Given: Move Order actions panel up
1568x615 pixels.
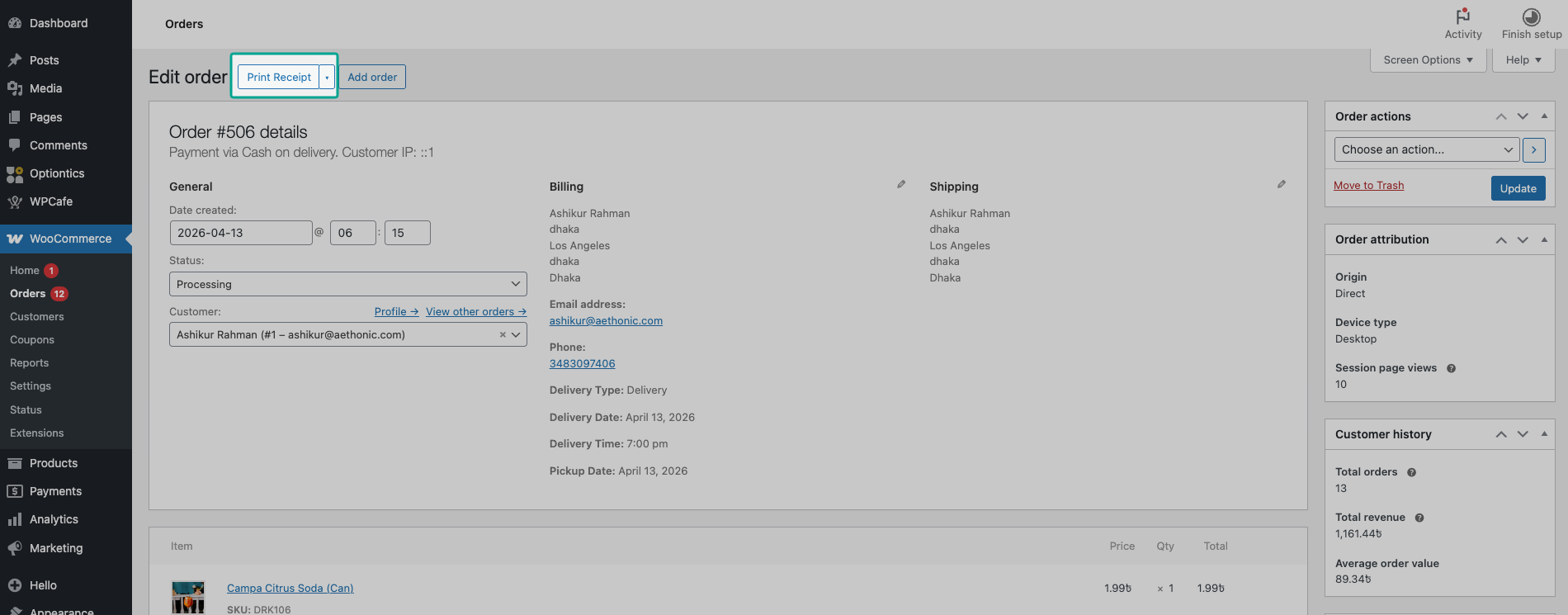Looking at the screenshot, I should click(x=1501, y=116).
